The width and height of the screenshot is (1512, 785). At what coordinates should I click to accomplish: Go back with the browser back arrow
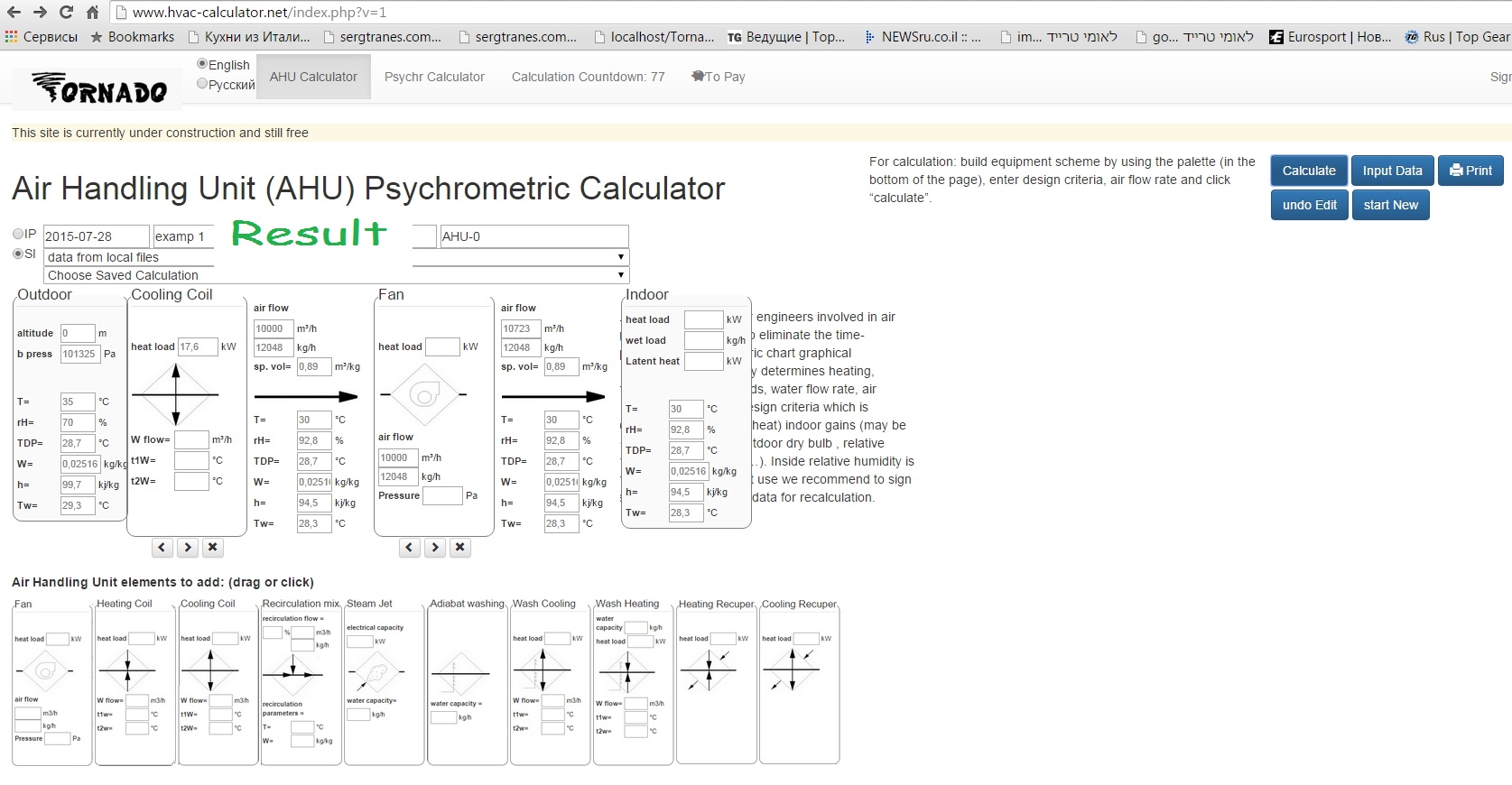14,13
